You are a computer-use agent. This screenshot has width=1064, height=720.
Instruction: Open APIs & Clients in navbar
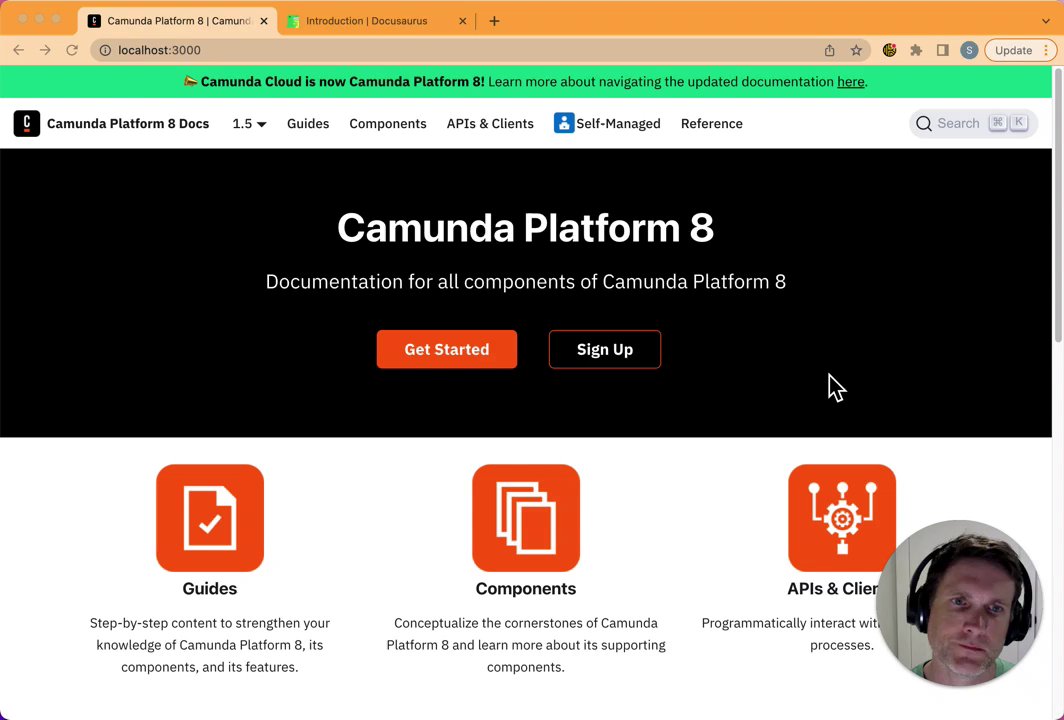(x=490, y=124)
